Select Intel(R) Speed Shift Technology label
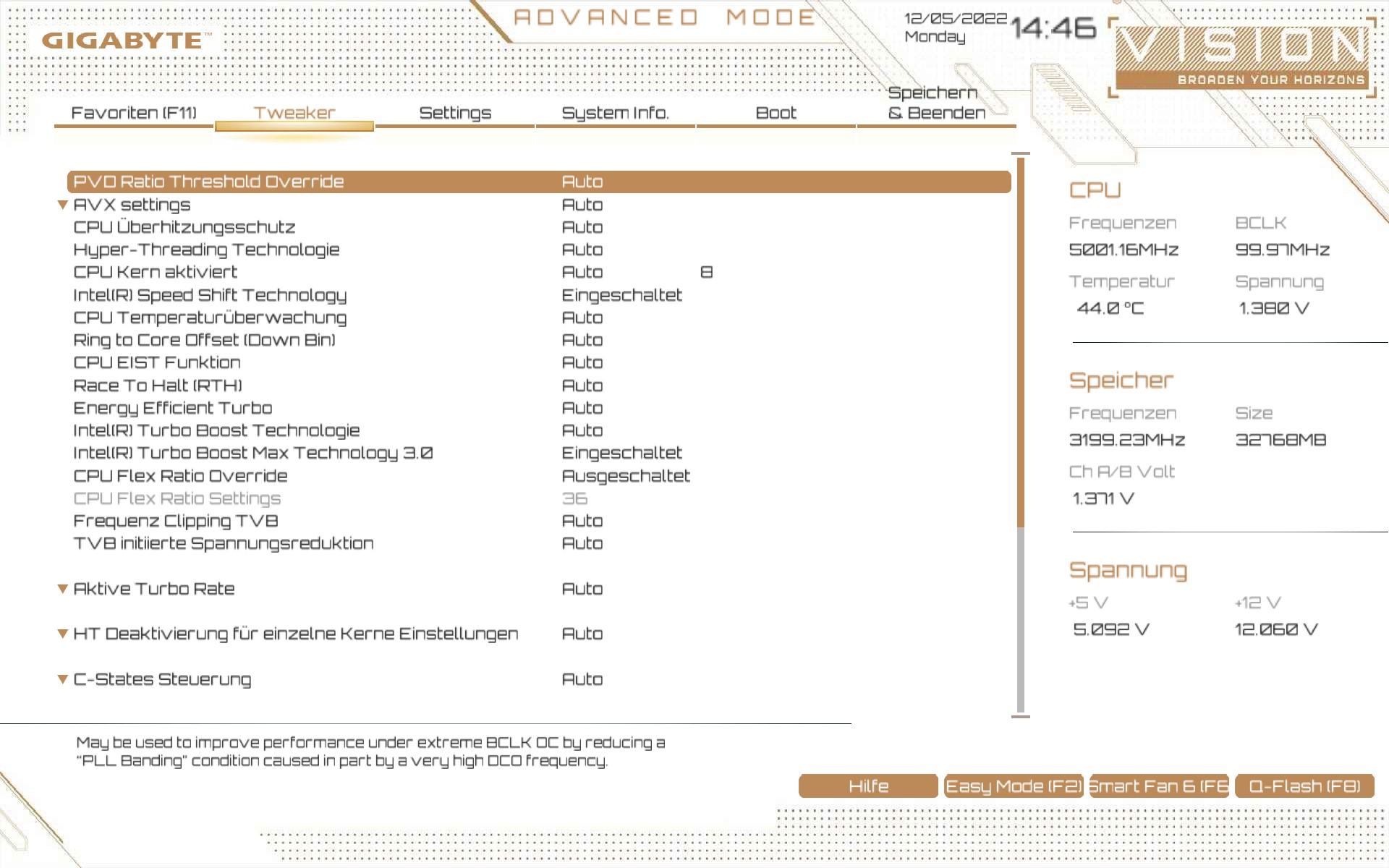1389x868 pixels. point(210,295)
